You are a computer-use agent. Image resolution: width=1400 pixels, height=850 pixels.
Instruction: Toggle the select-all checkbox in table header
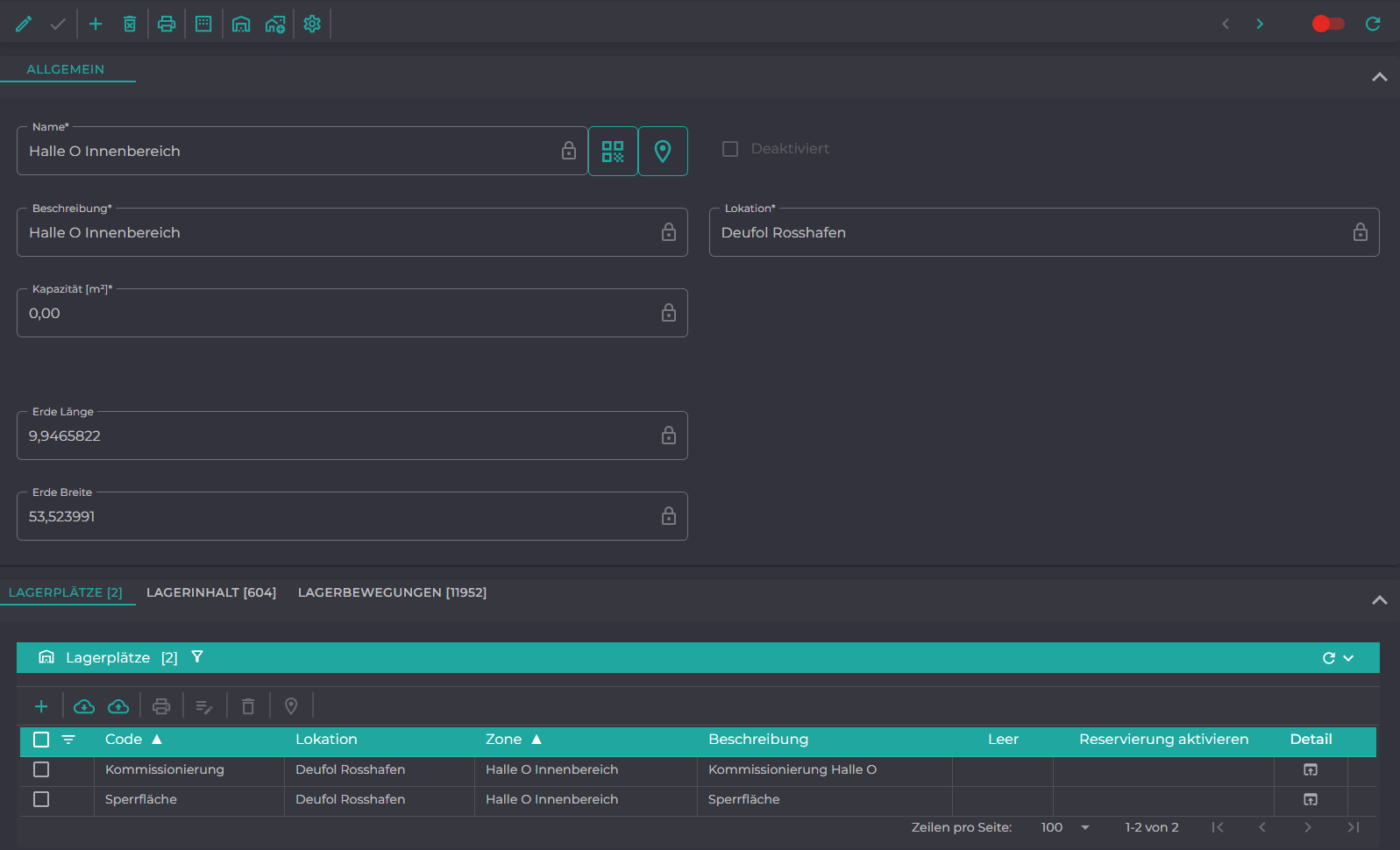pyautogui.click(x=41, y=740)
